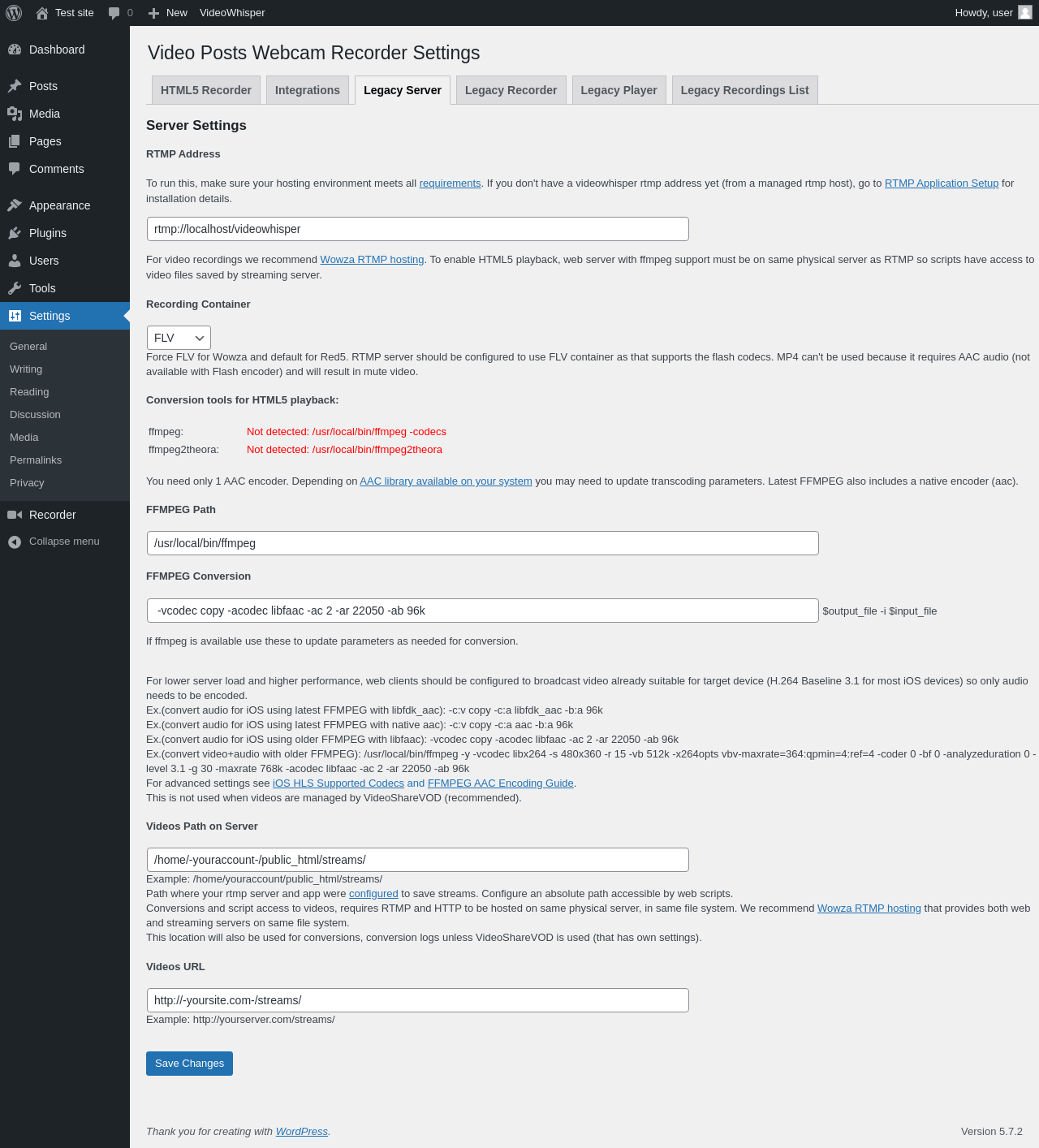Click the Collapse menu arrow icon
1039x1148 pixels.
15,542
